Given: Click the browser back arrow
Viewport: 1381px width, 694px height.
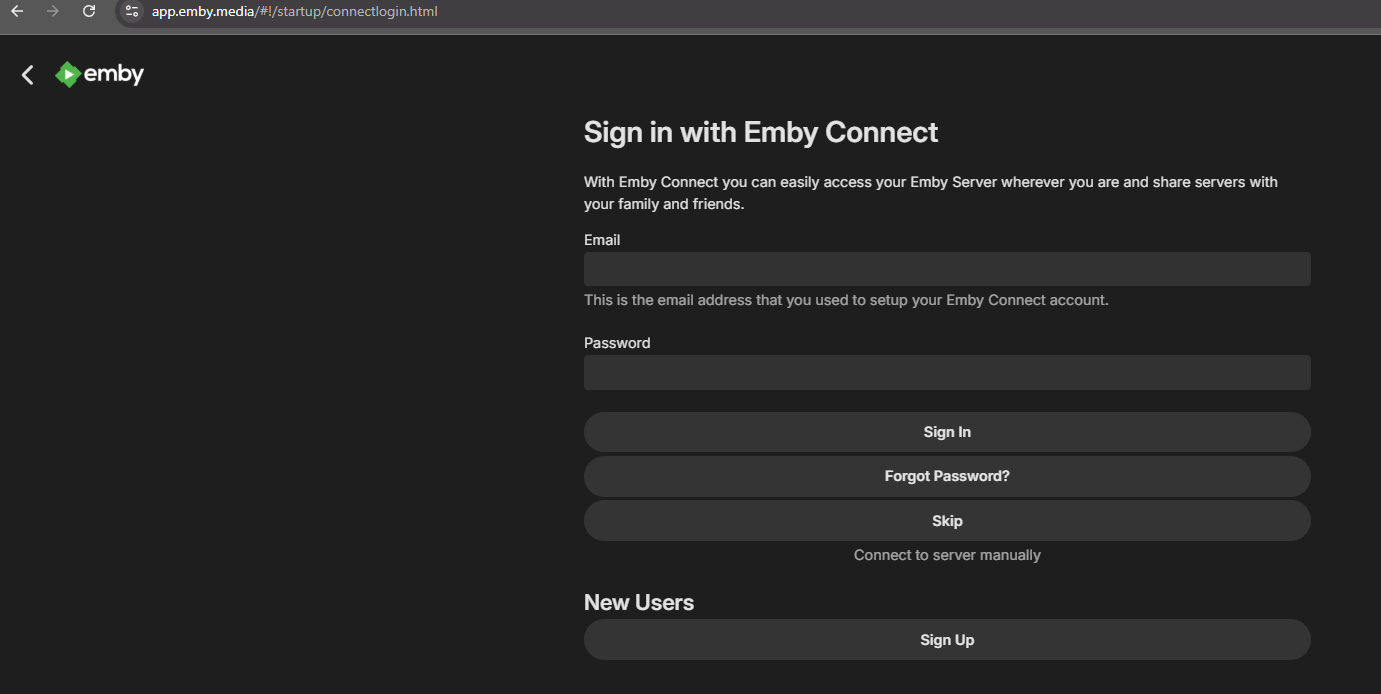Looking at the screenshot, I should 17,11.
